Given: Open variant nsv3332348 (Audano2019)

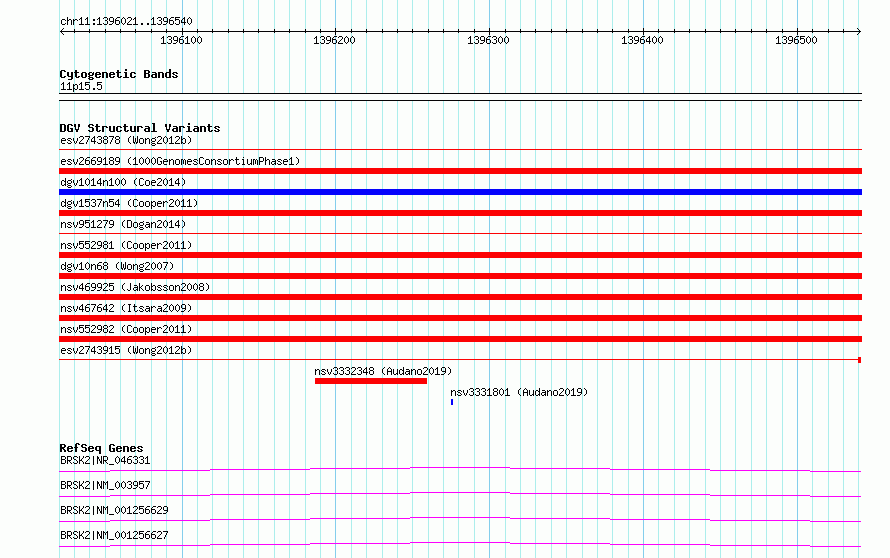Looking at the screenshot, I should point(383,371).
